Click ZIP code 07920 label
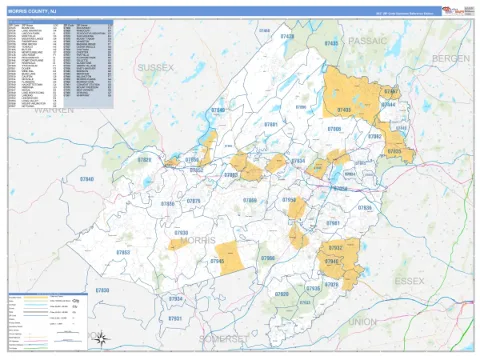This screenshot has height=360, width=480. pos(282,294)
